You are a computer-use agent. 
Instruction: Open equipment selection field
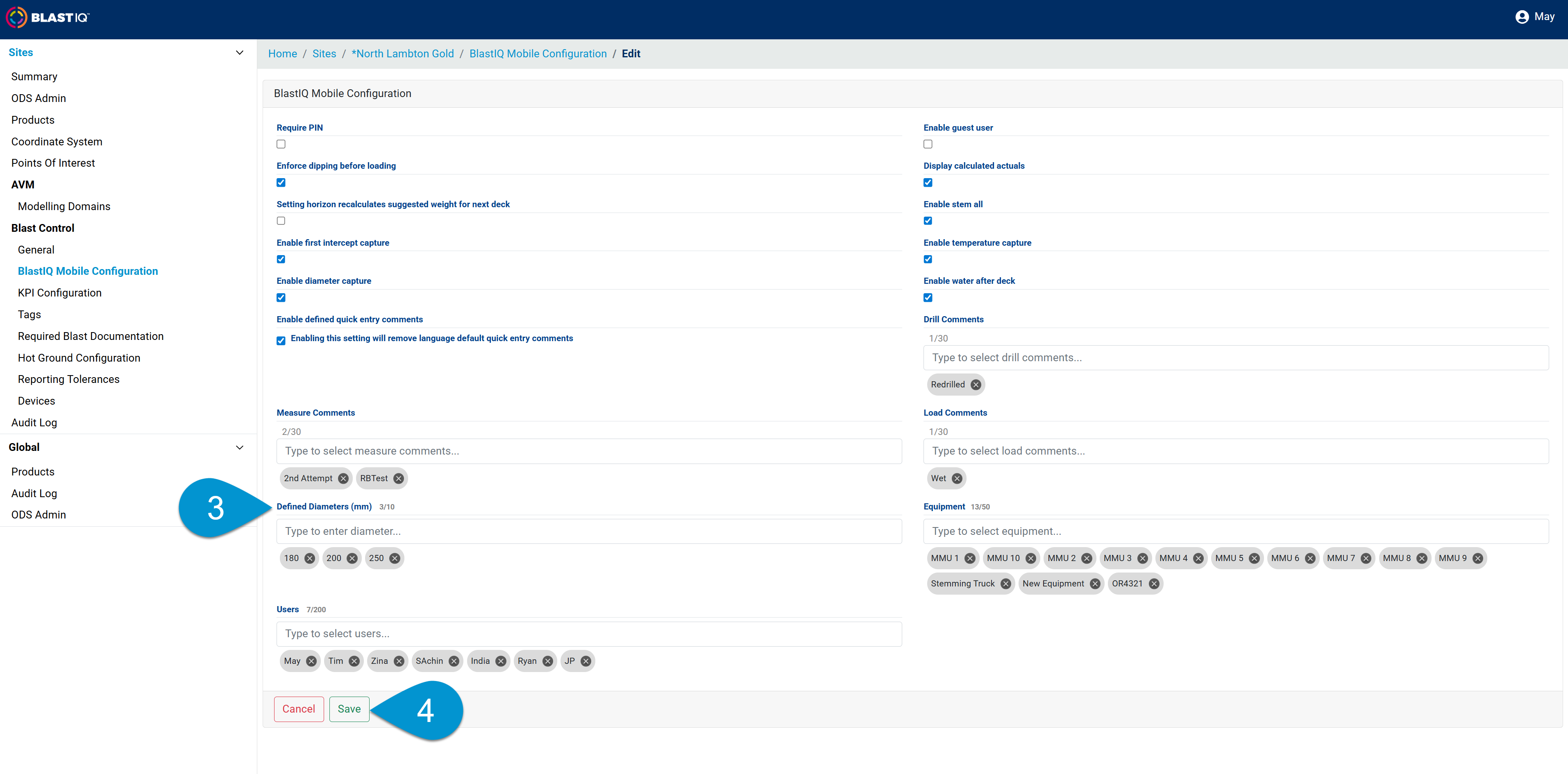pos(1236,531)
